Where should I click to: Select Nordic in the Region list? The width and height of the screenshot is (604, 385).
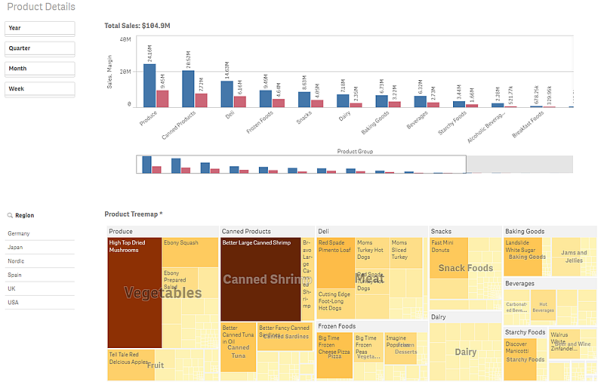(40, 261)
